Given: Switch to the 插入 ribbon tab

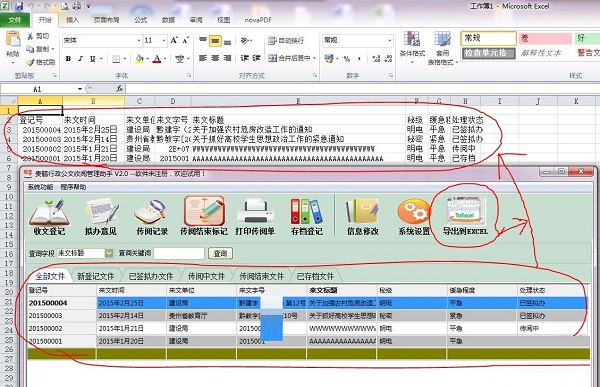Looking at the screenshot, I should coord(72,20).
